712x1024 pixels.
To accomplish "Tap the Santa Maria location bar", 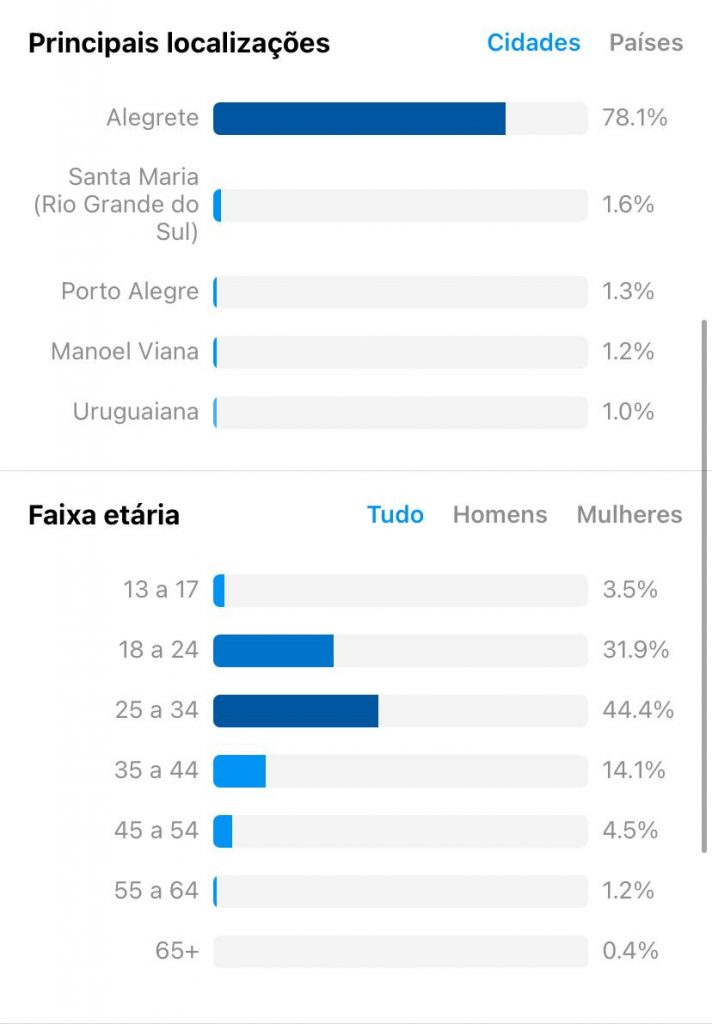I will click(400, 205).
